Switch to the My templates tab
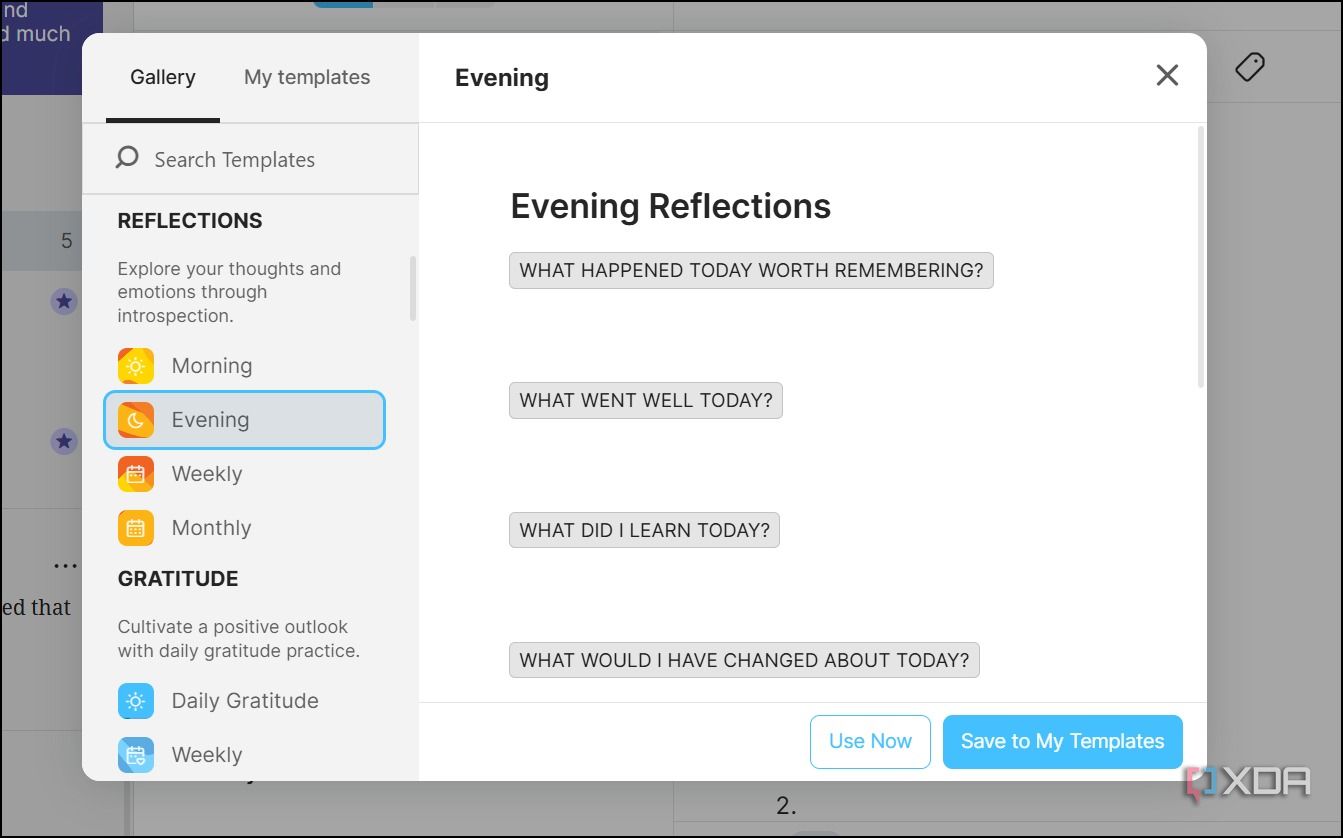Viewport: 1343px width, 838px height. (x=307, y=78)
